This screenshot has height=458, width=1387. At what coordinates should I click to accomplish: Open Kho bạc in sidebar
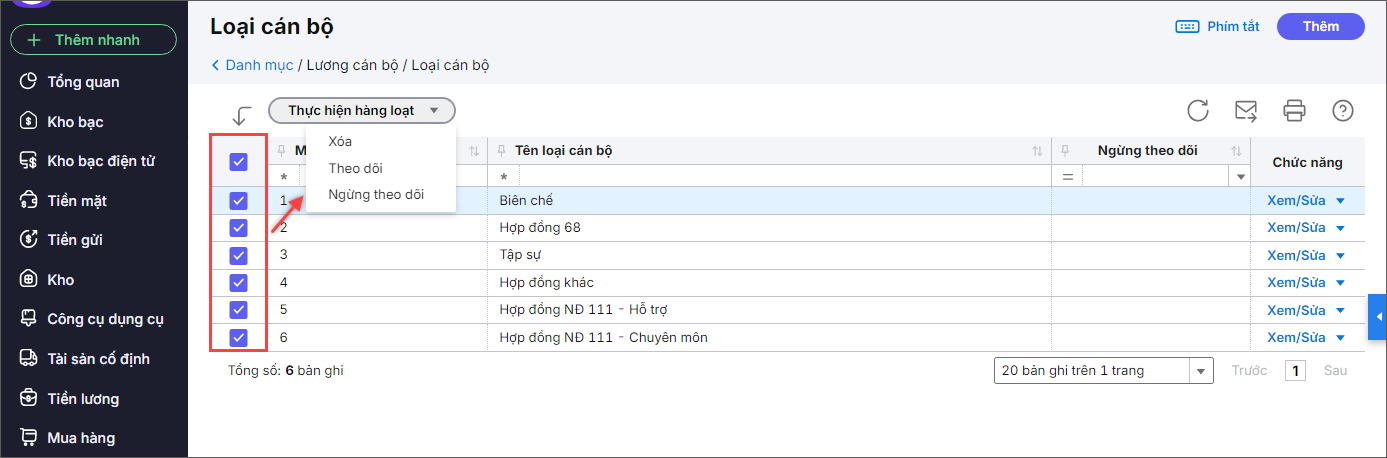75,122
